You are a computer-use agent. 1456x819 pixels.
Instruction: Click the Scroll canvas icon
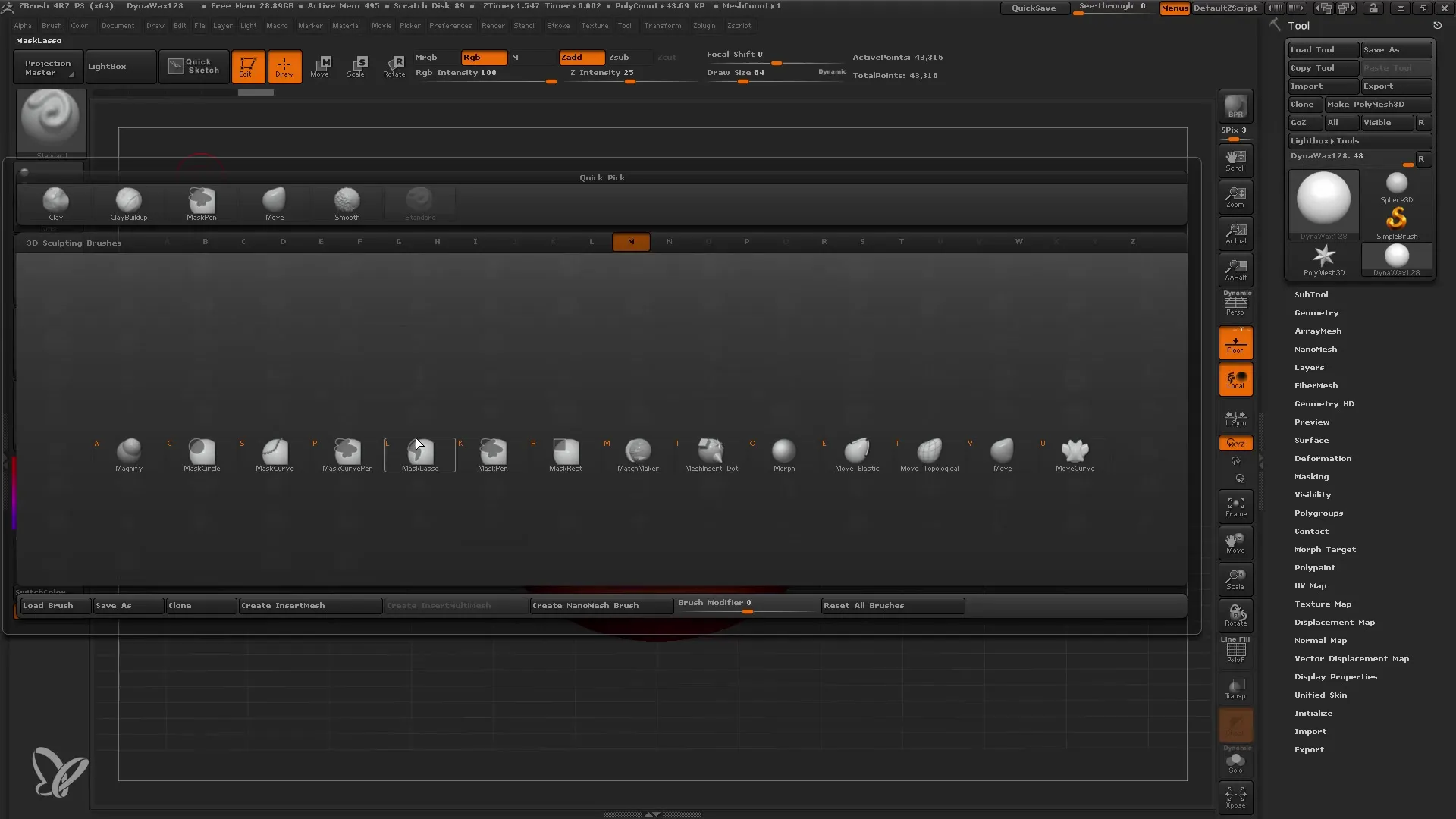[x=1235, y=161]
